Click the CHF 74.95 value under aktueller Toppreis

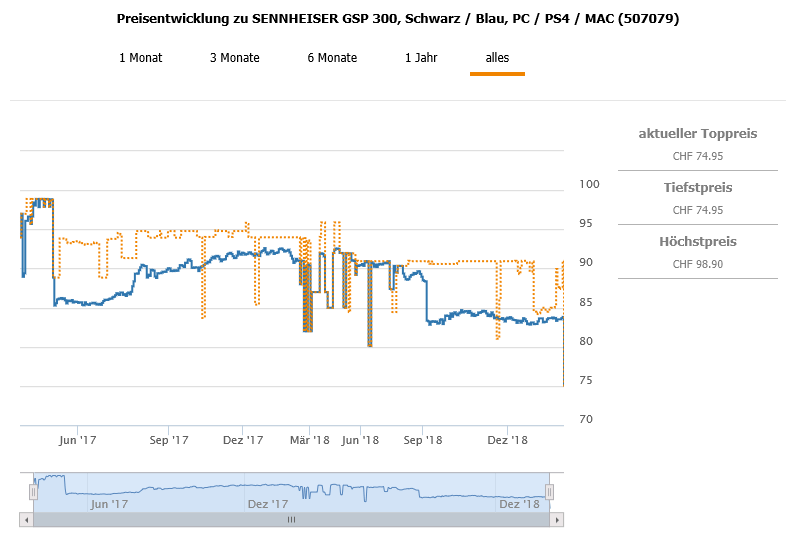click(x=698, y=156)
